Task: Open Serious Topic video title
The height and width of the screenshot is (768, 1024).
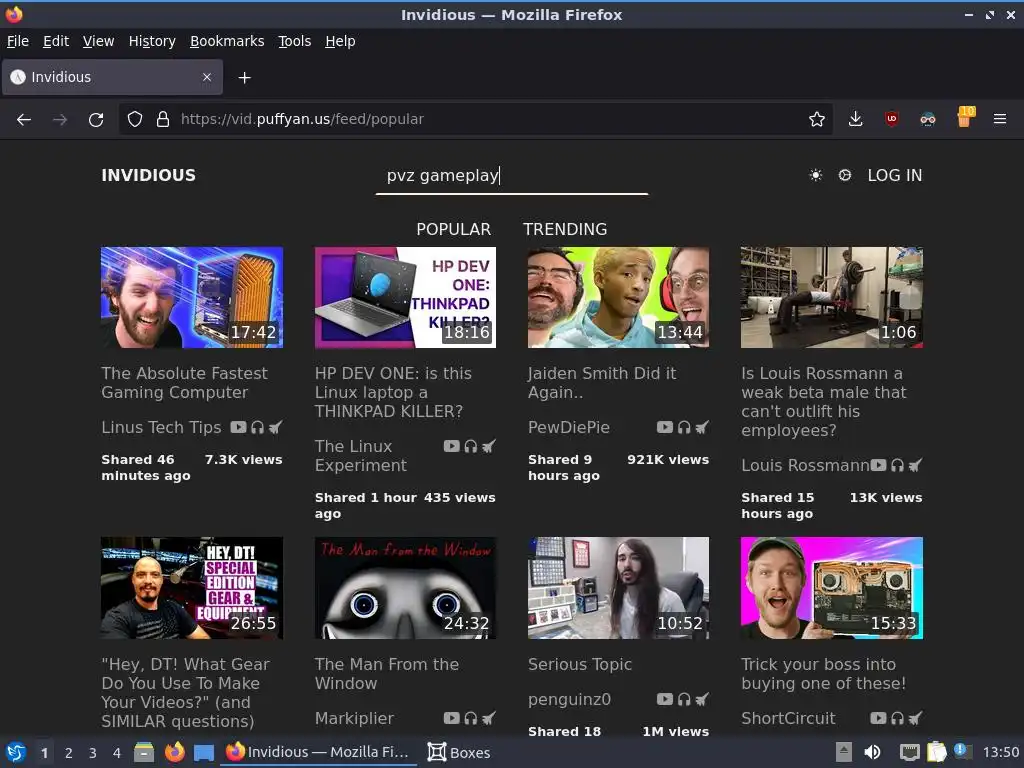Action: (580, 664)
